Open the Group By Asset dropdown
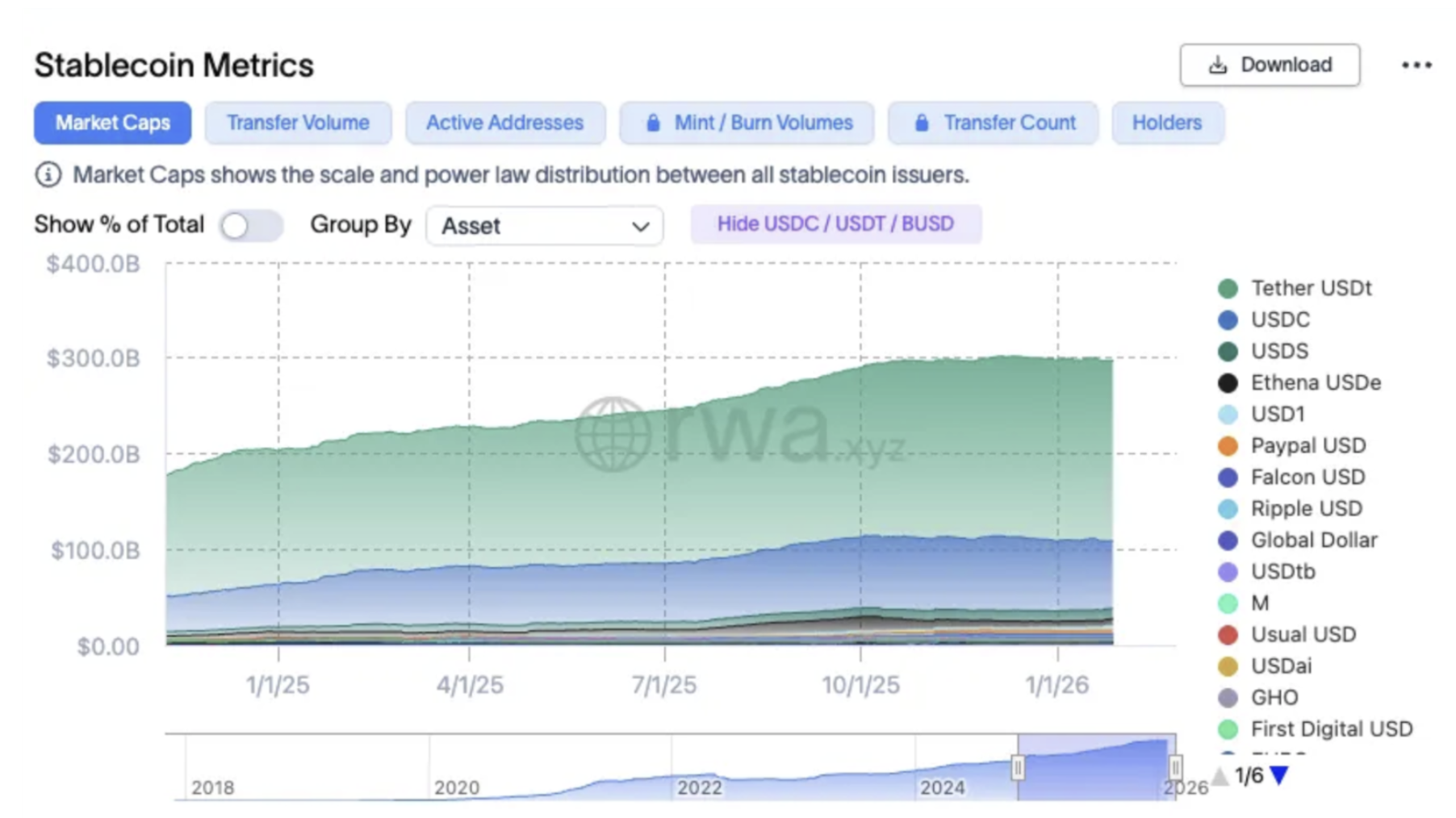Image resolution: width=1456 pixels, height=818 pixels. click(545, 225)
